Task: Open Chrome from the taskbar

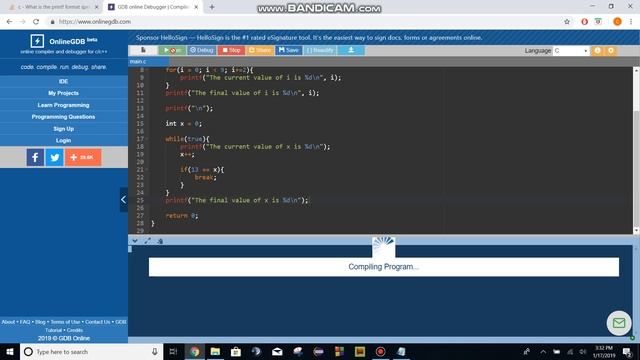Action: pos(195,351)
